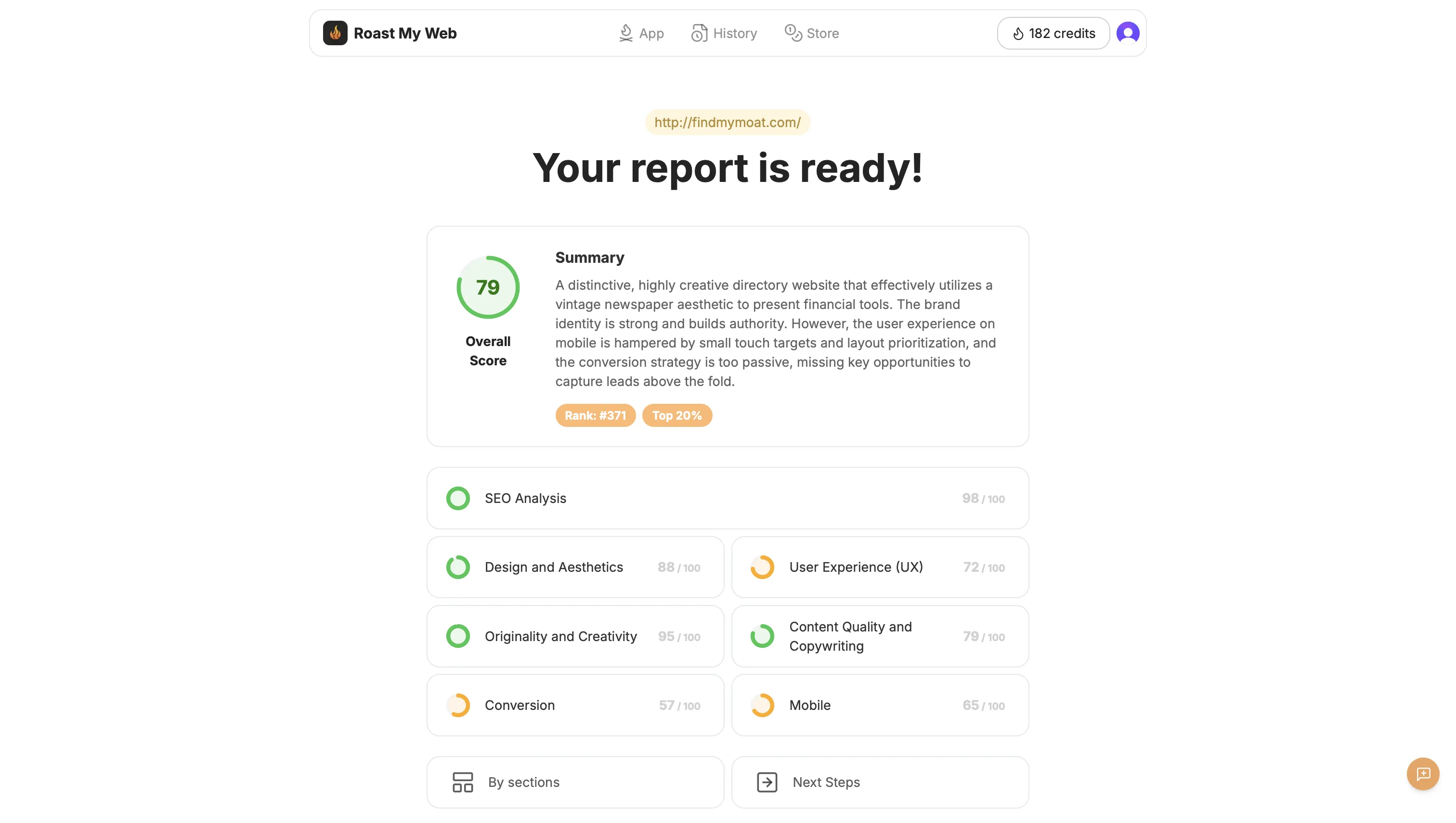The width and height of the screenshot is (1456, 823).
Task: Open the Store page
Action: [x=811, y=33]
